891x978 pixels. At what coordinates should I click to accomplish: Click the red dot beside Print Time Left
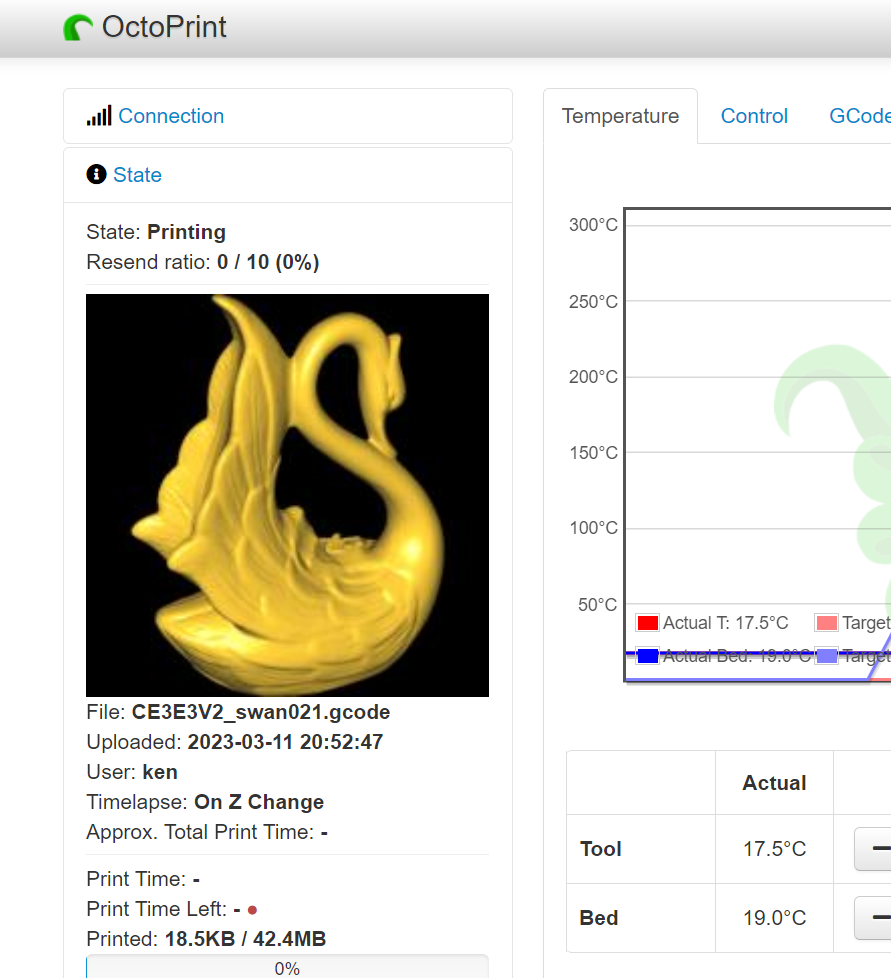tap(253, 910)
